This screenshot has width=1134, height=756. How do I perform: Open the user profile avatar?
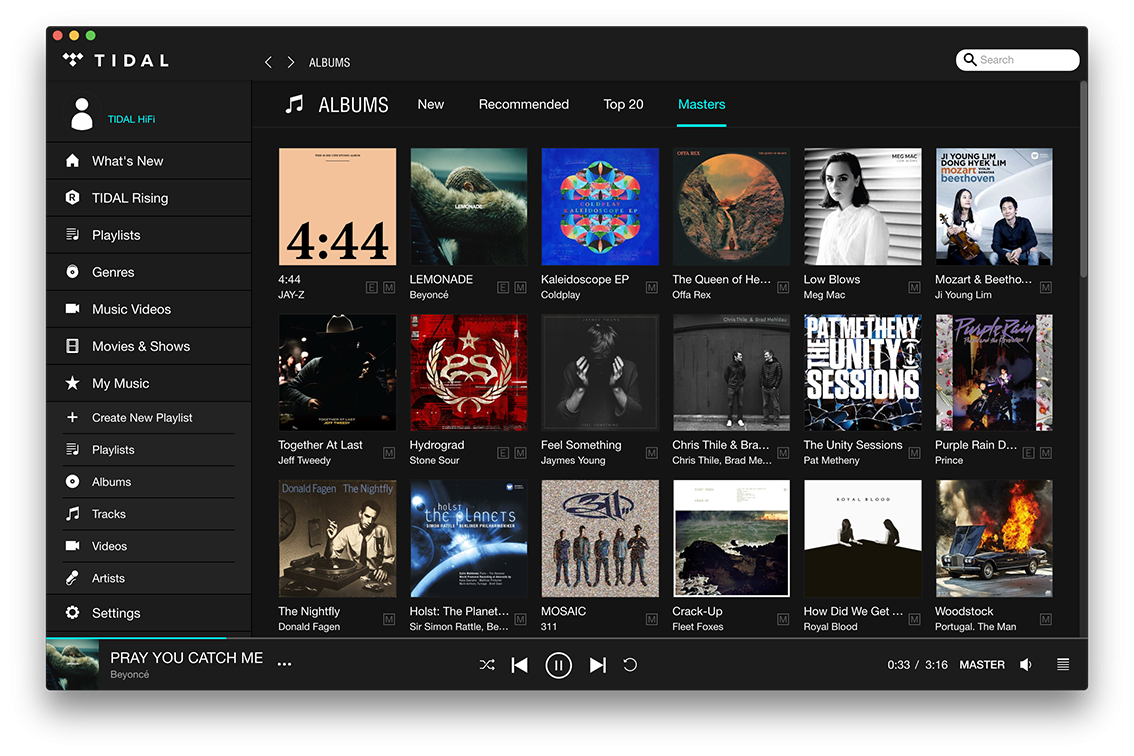point(82,114)
